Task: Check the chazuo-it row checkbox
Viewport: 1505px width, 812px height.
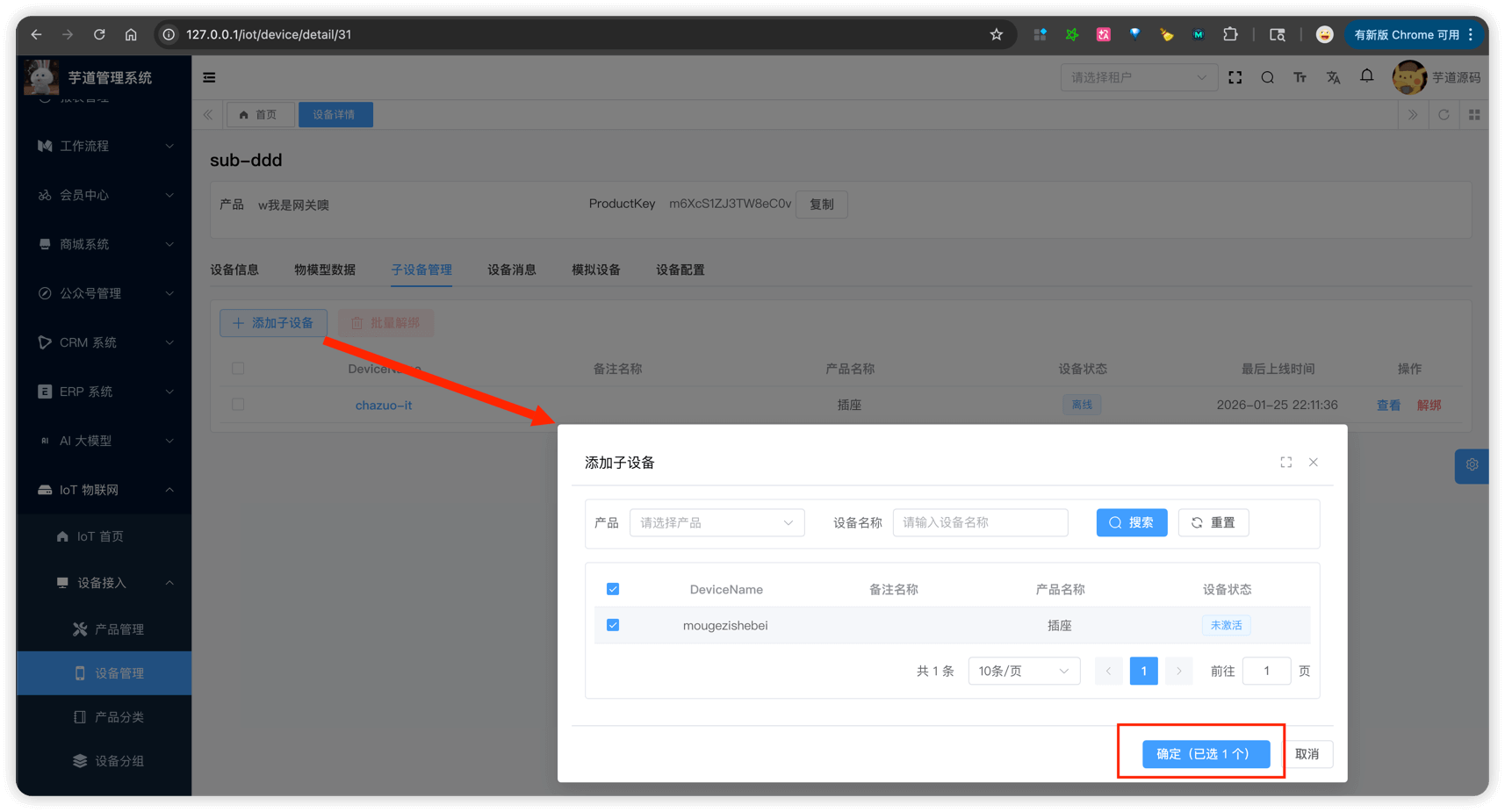Action: [x=238, y=405]
